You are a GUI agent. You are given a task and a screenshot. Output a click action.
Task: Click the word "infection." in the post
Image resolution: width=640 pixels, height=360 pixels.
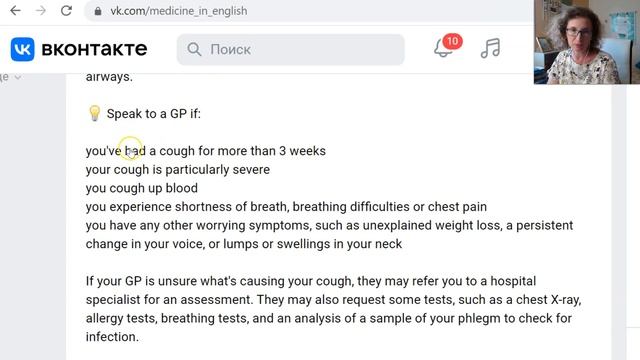[x=112, y=337]
